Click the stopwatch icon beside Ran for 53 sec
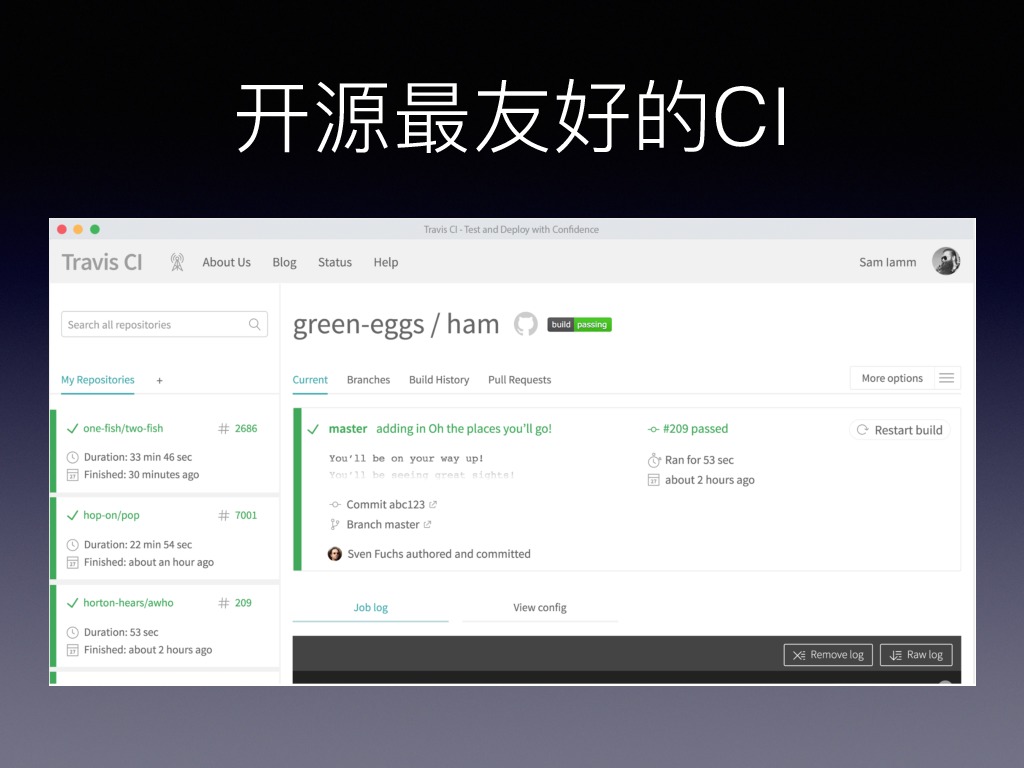The image size is (1024, 768). tap(654, 460)
